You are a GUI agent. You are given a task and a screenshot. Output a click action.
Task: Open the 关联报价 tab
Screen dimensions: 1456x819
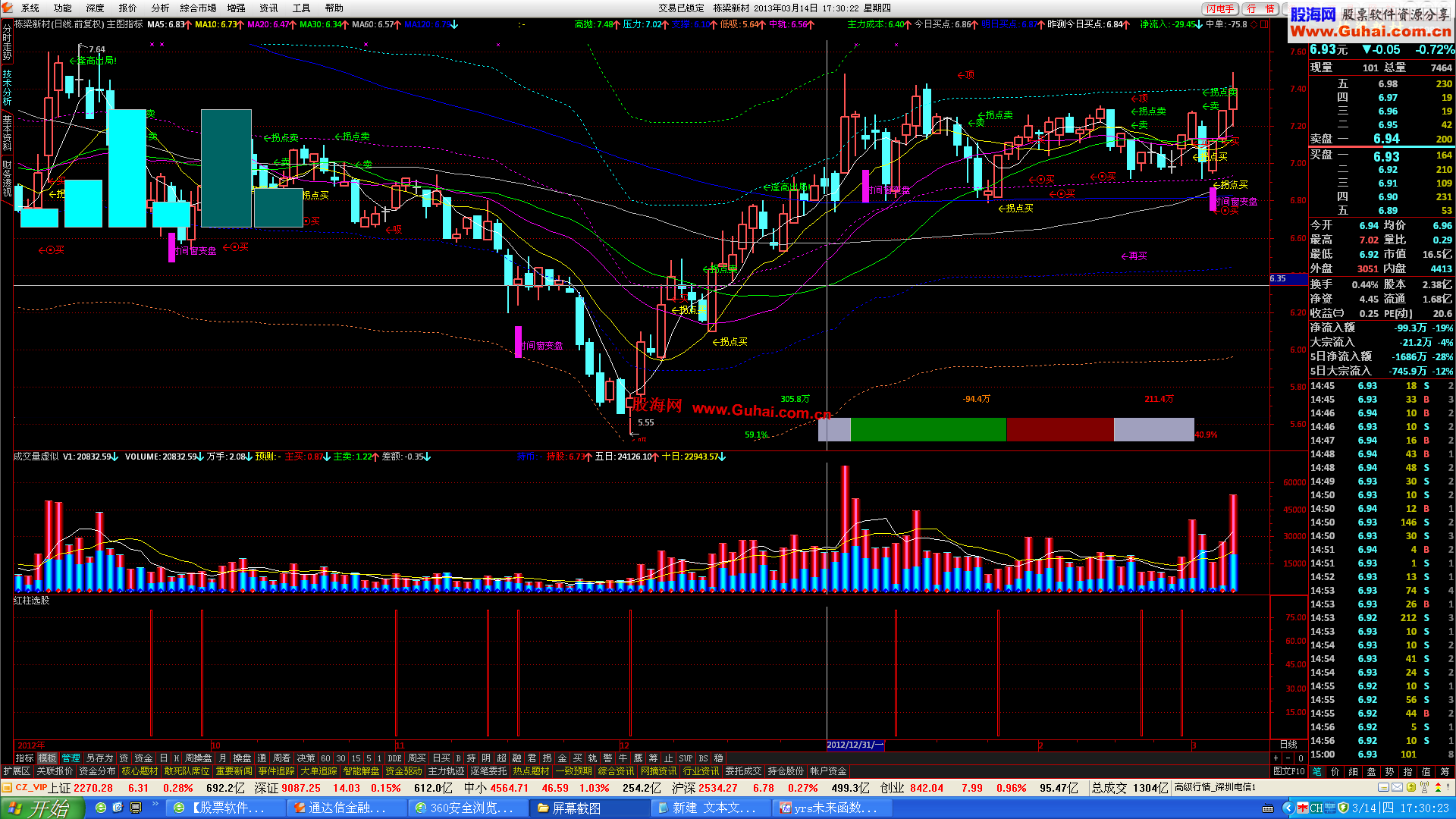pos(55,771)
